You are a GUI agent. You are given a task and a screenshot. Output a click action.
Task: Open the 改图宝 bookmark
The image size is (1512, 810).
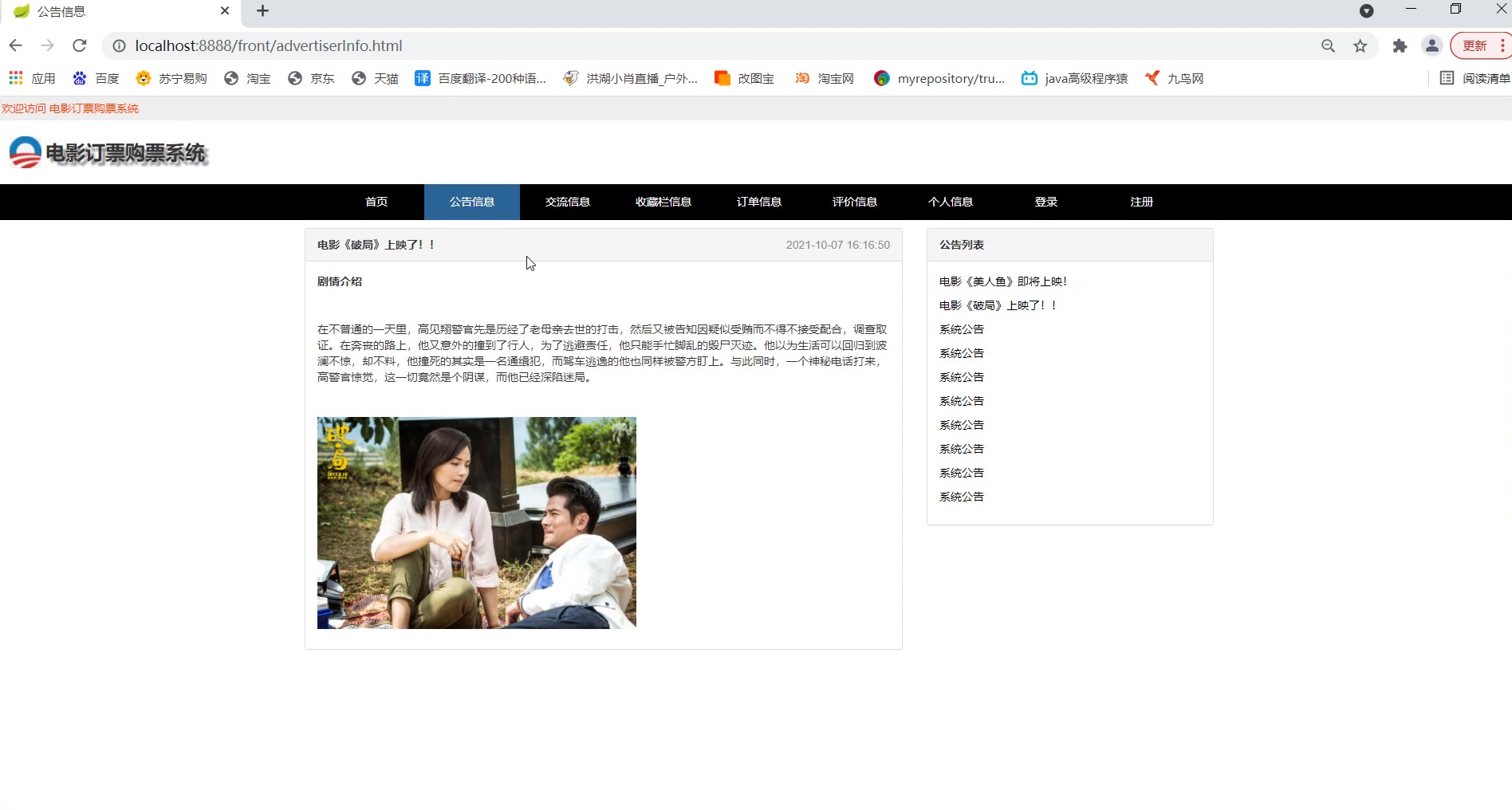744,78
